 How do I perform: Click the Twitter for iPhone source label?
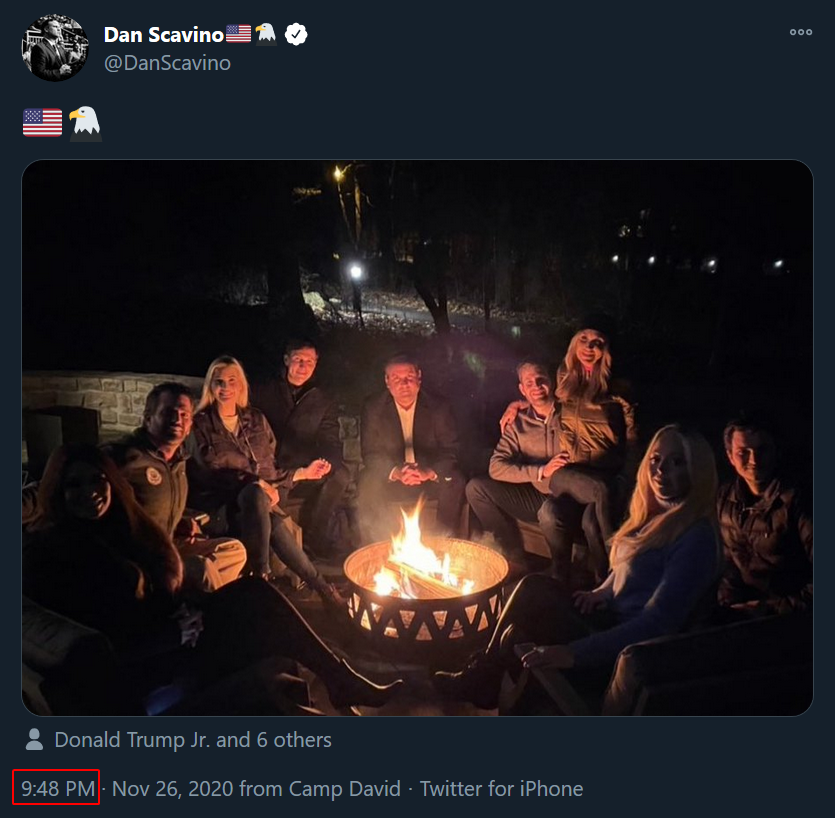[x=501, y=789]
